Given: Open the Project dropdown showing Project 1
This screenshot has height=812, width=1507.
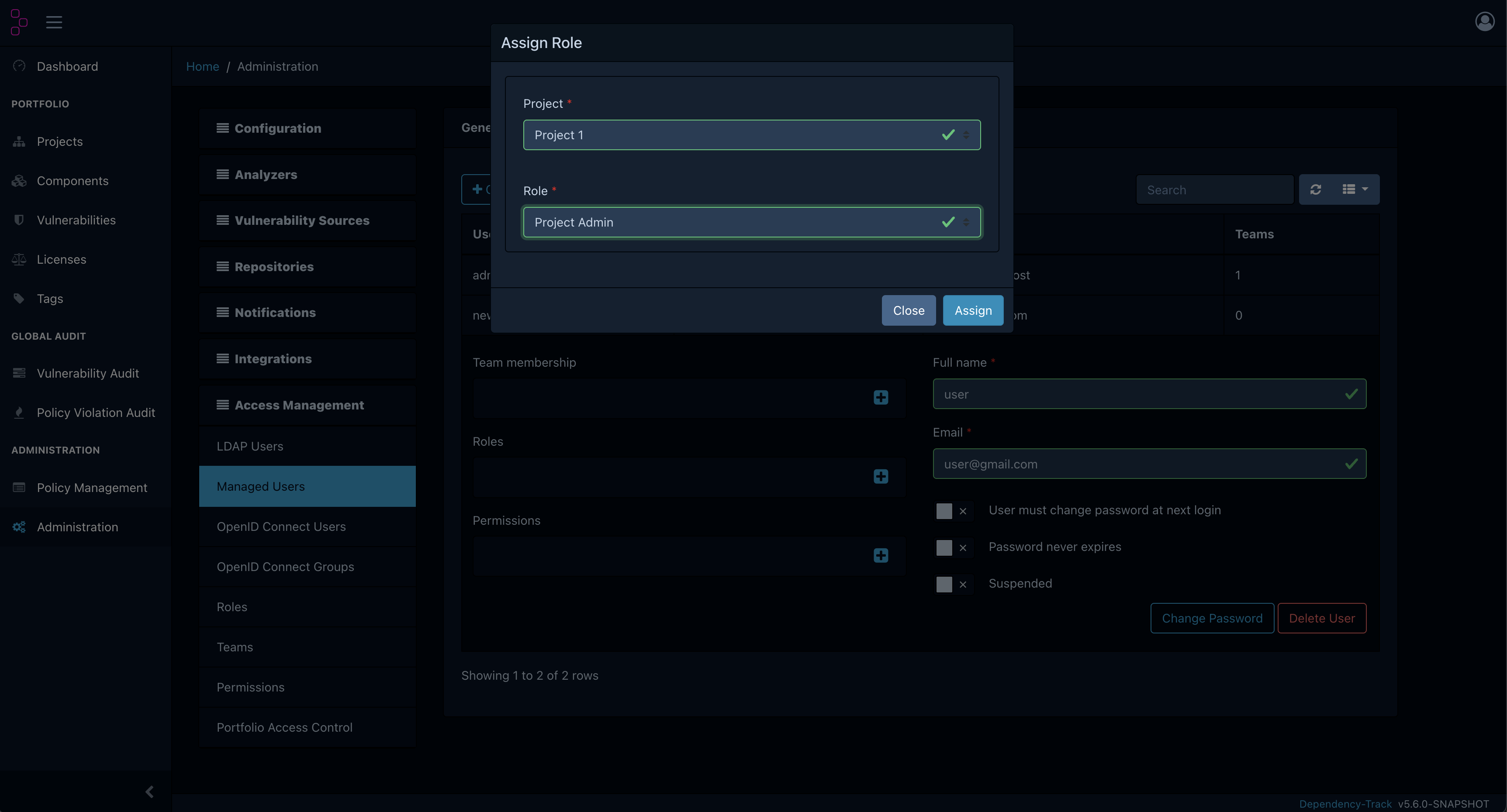Looking at the screenshot, I should [752, 135].
